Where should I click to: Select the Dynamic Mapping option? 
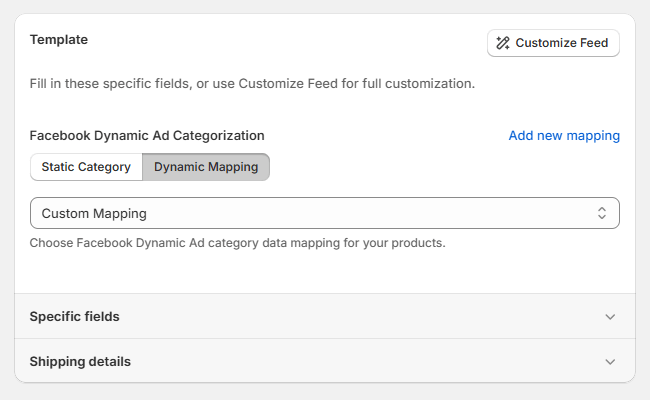coord(206,167)
